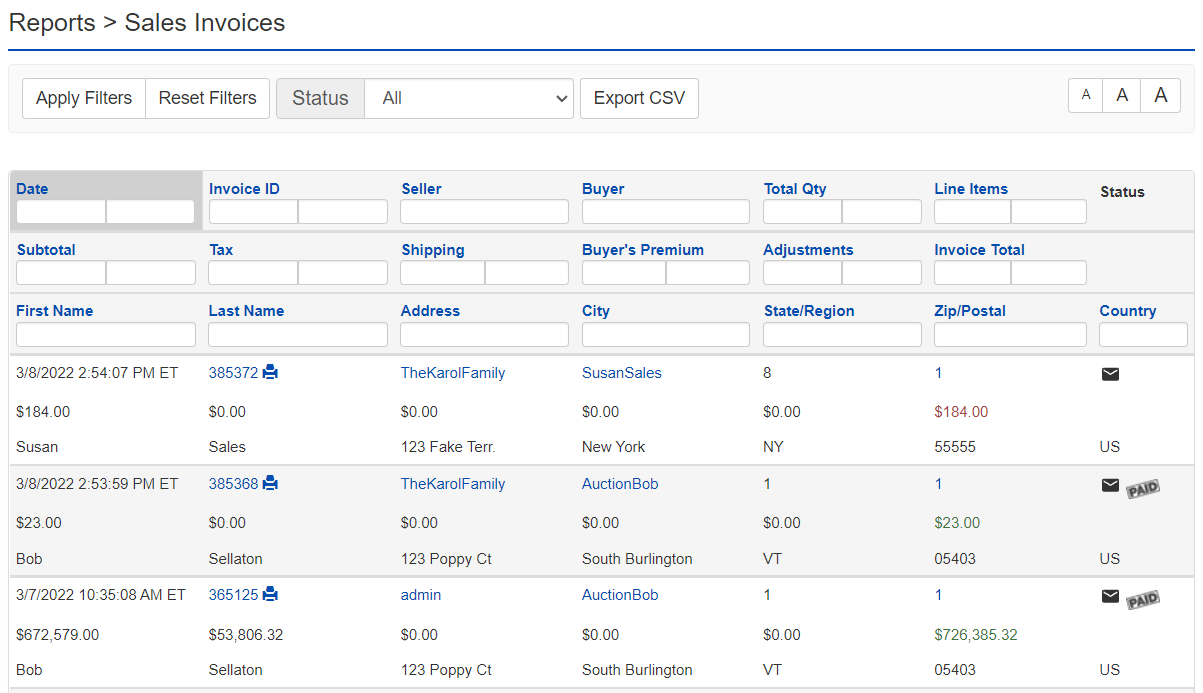The width and height of the screenshot is (1203, 693).
Task: Click the PAID stamp on invoice 385368
Action: 1143,489
